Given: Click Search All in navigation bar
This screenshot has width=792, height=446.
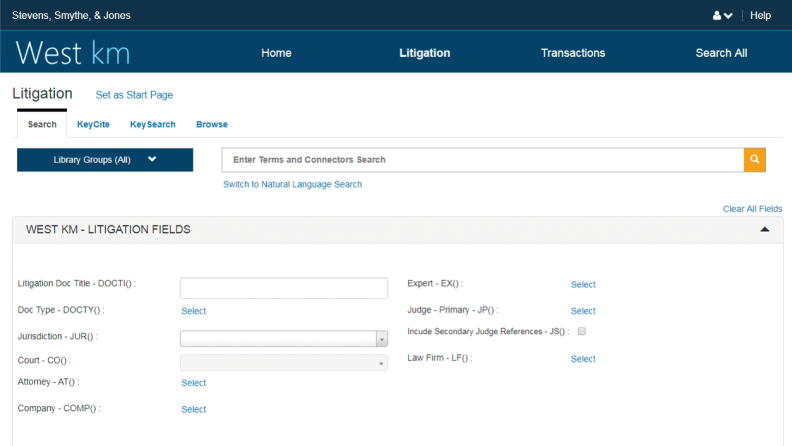Looking at the screenshot, I should point(721,53).
